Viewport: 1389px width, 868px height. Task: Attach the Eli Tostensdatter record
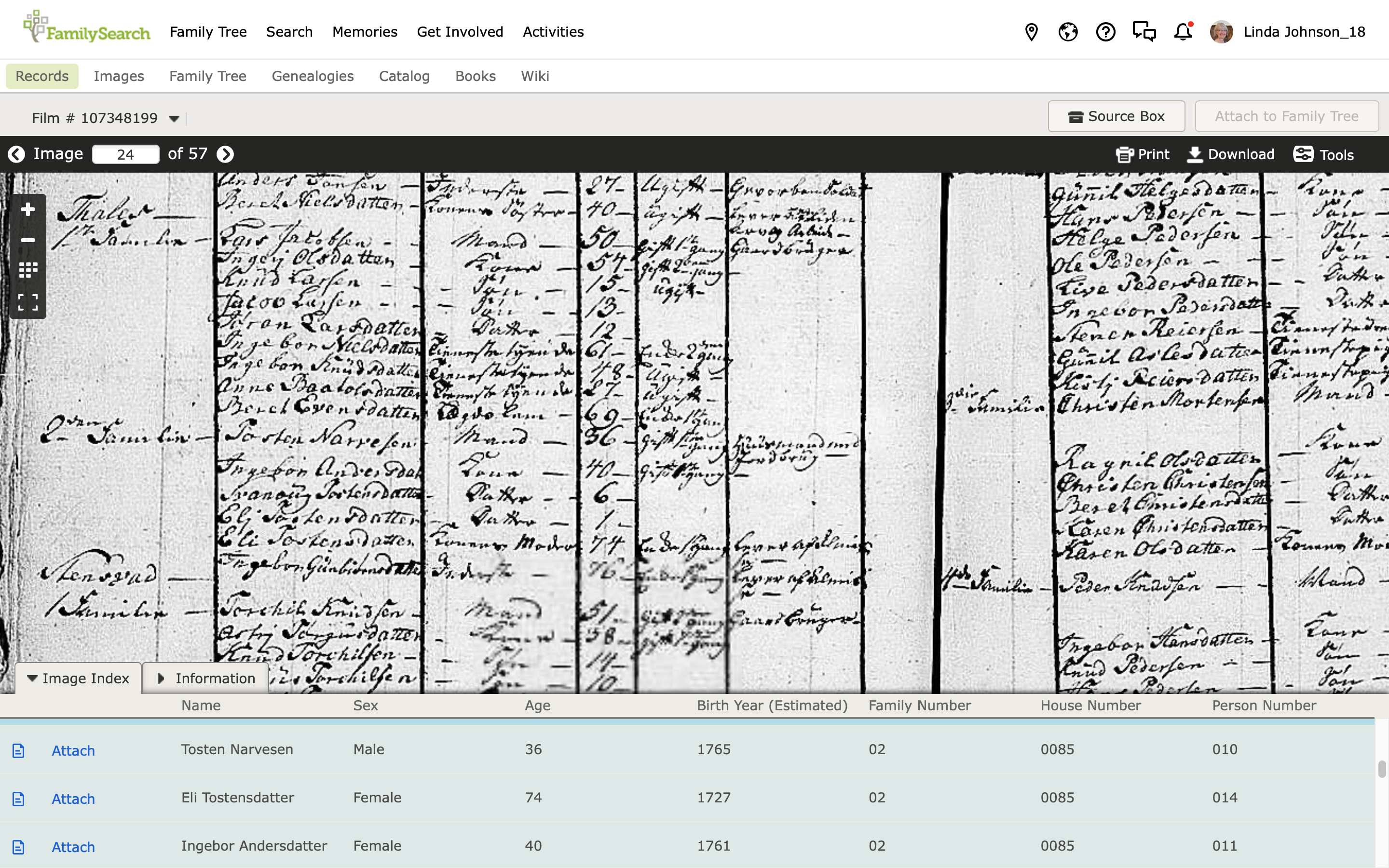73,799
